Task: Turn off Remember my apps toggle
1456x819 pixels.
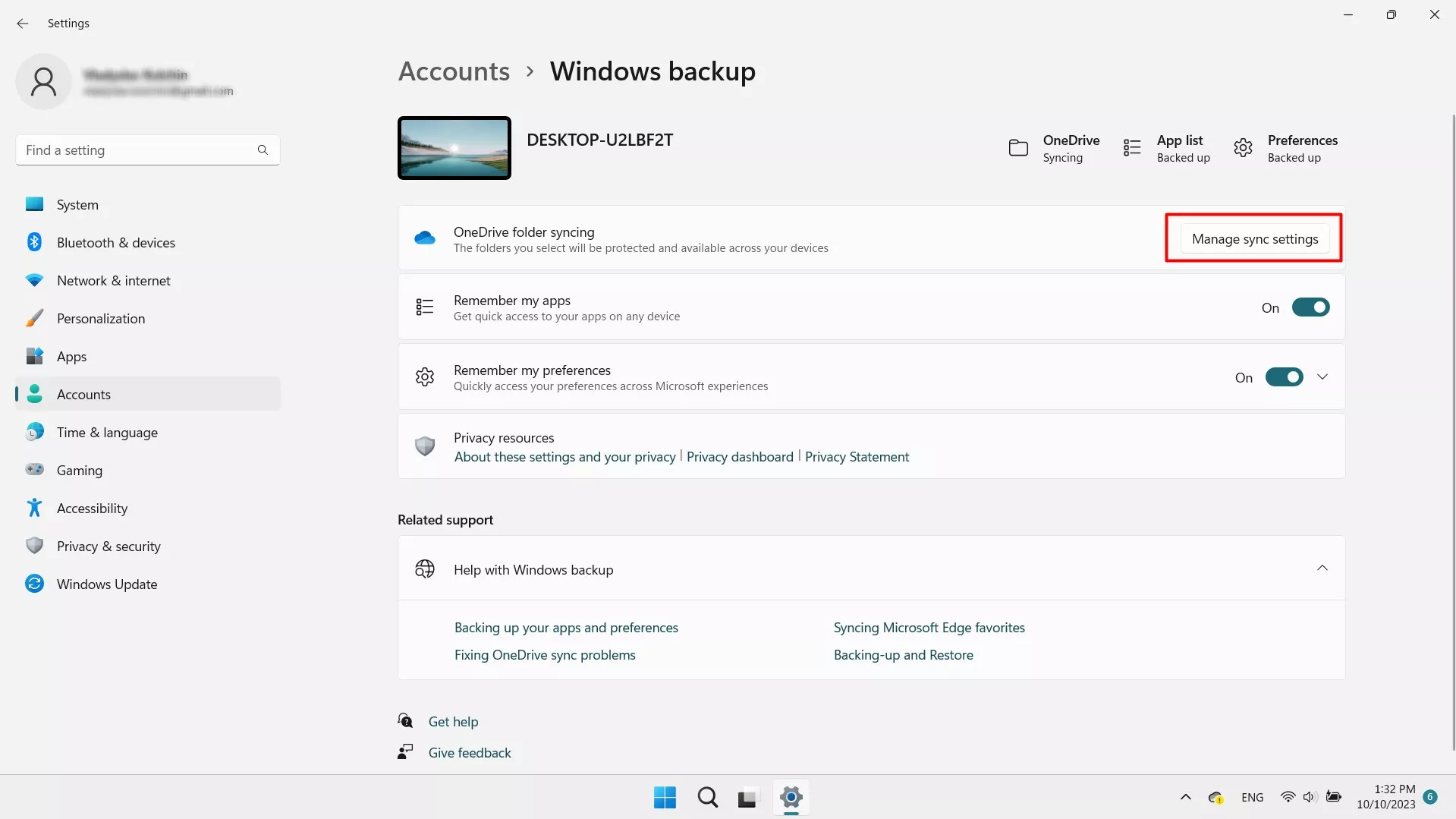Action: click(x=1310, y=307)
